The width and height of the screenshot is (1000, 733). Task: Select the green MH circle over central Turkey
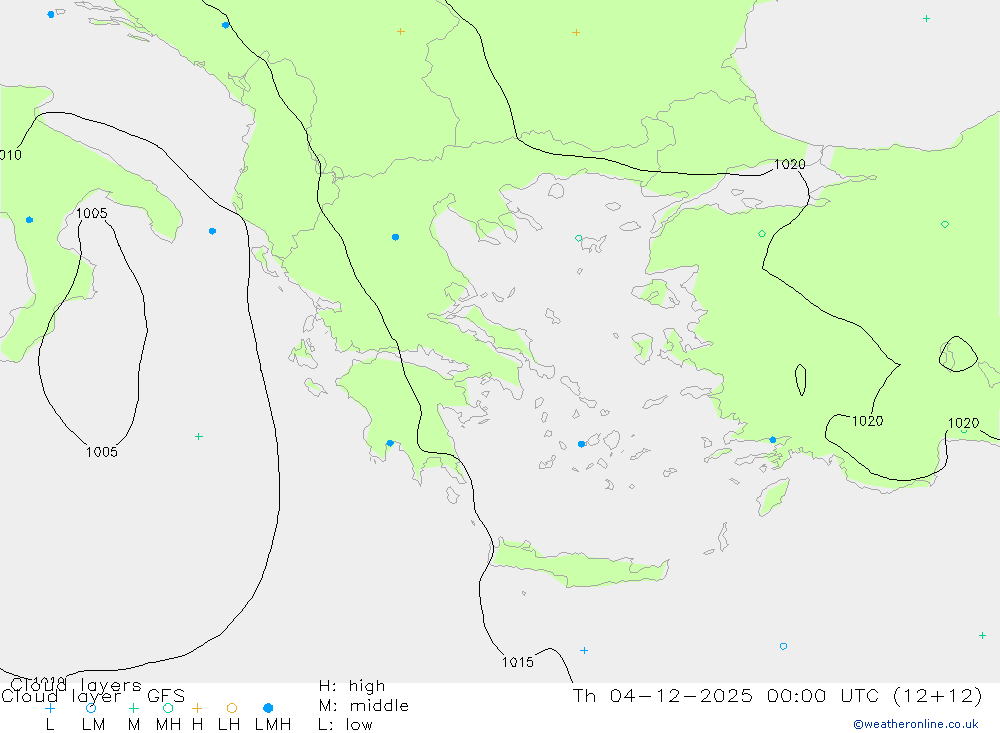click(945, 224)
